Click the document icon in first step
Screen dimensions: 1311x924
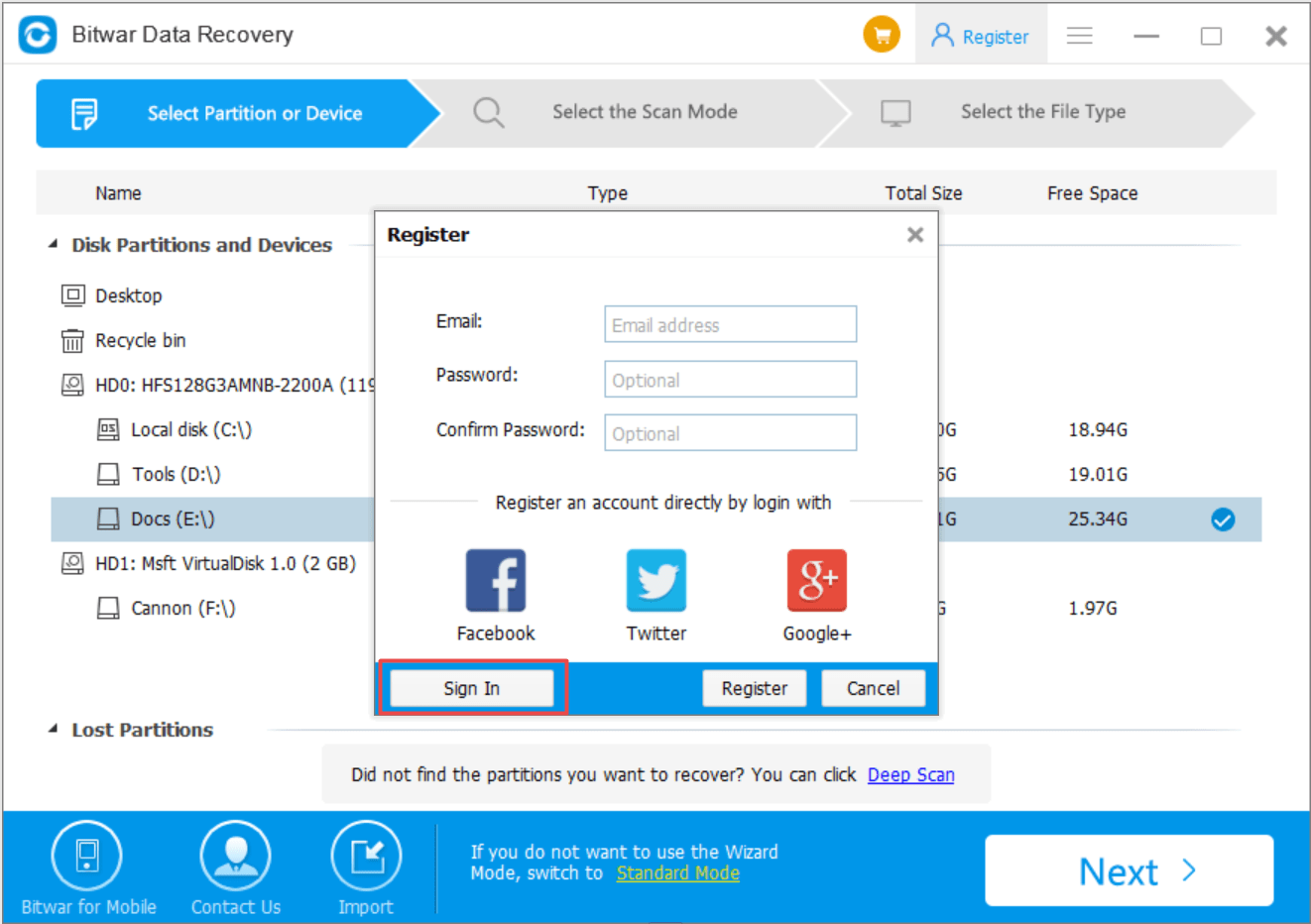(84, 114)
